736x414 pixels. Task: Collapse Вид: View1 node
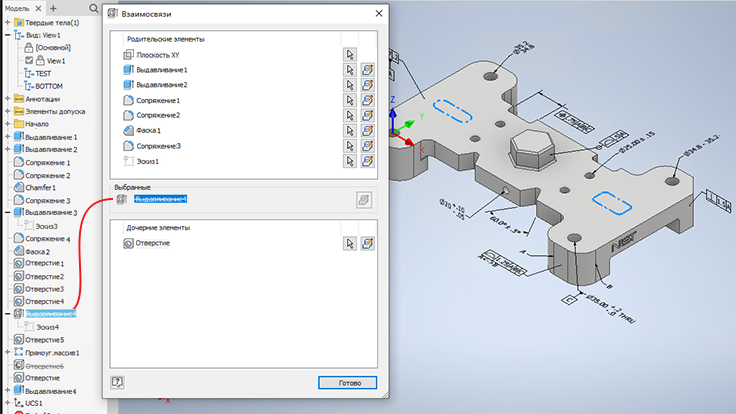[x=8, y=35]
